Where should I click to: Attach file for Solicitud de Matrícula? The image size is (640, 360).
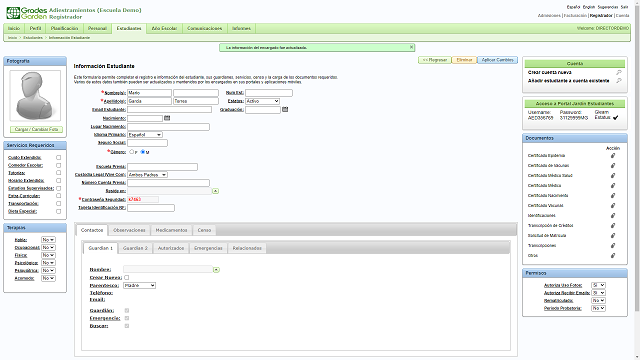coord(613,236)
